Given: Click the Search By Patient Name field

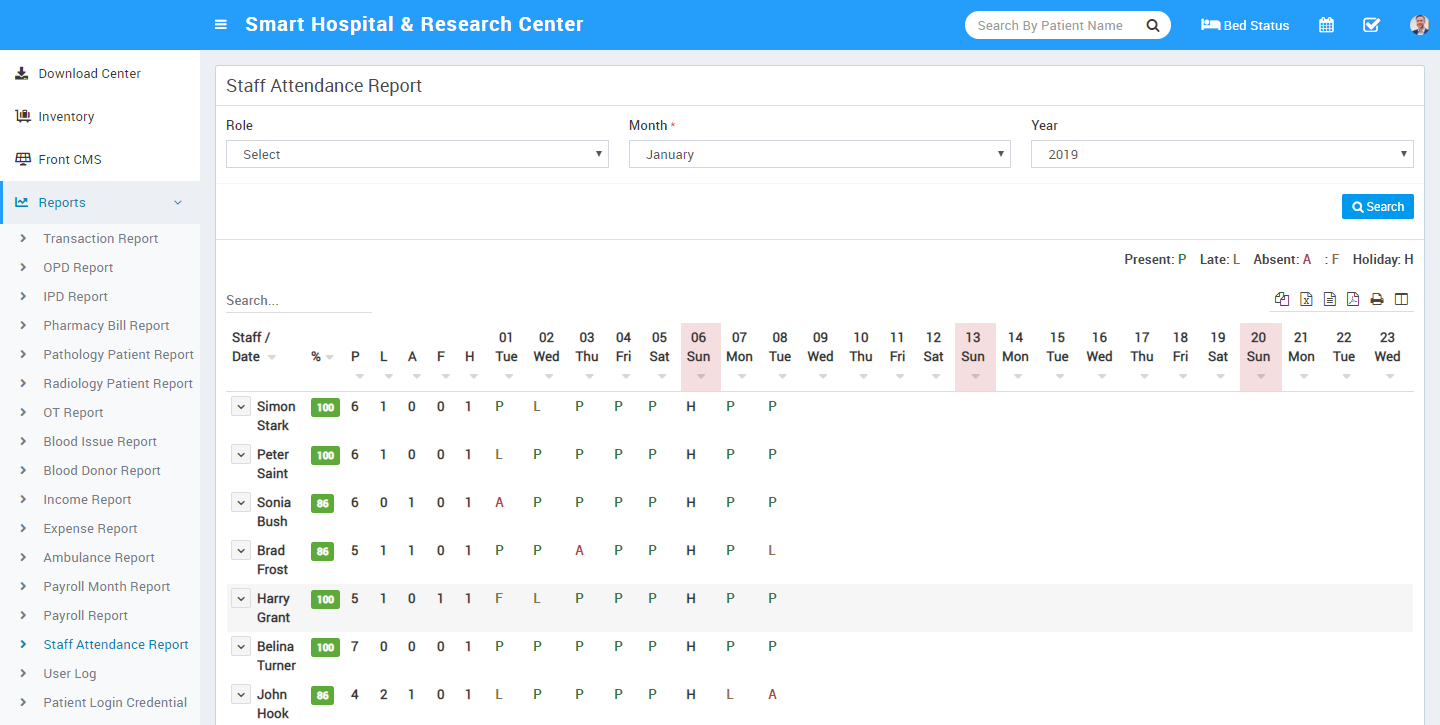Looking at the screenshot, I should click(x=1050, y=25).
